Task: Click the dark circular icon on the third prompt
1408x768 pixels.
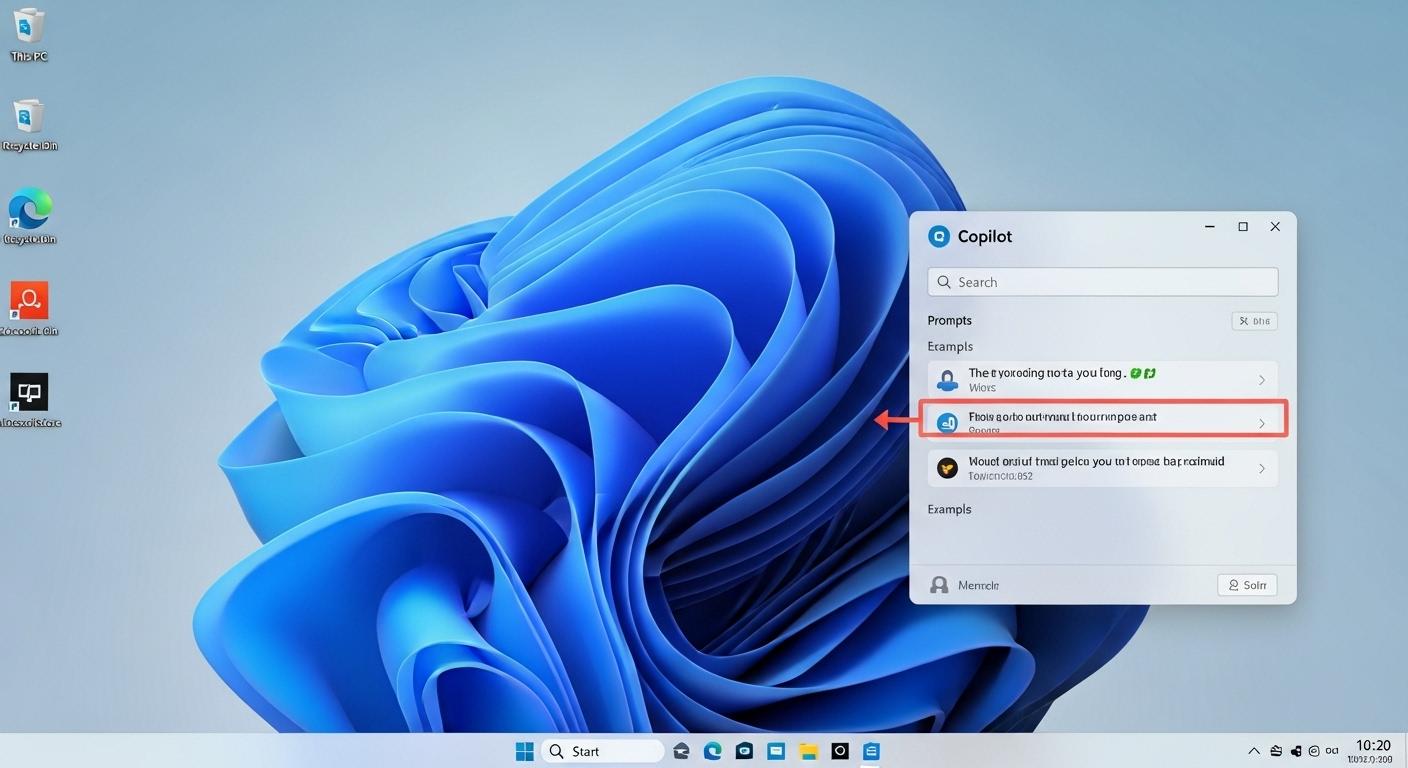Action: tap(947, 467)
